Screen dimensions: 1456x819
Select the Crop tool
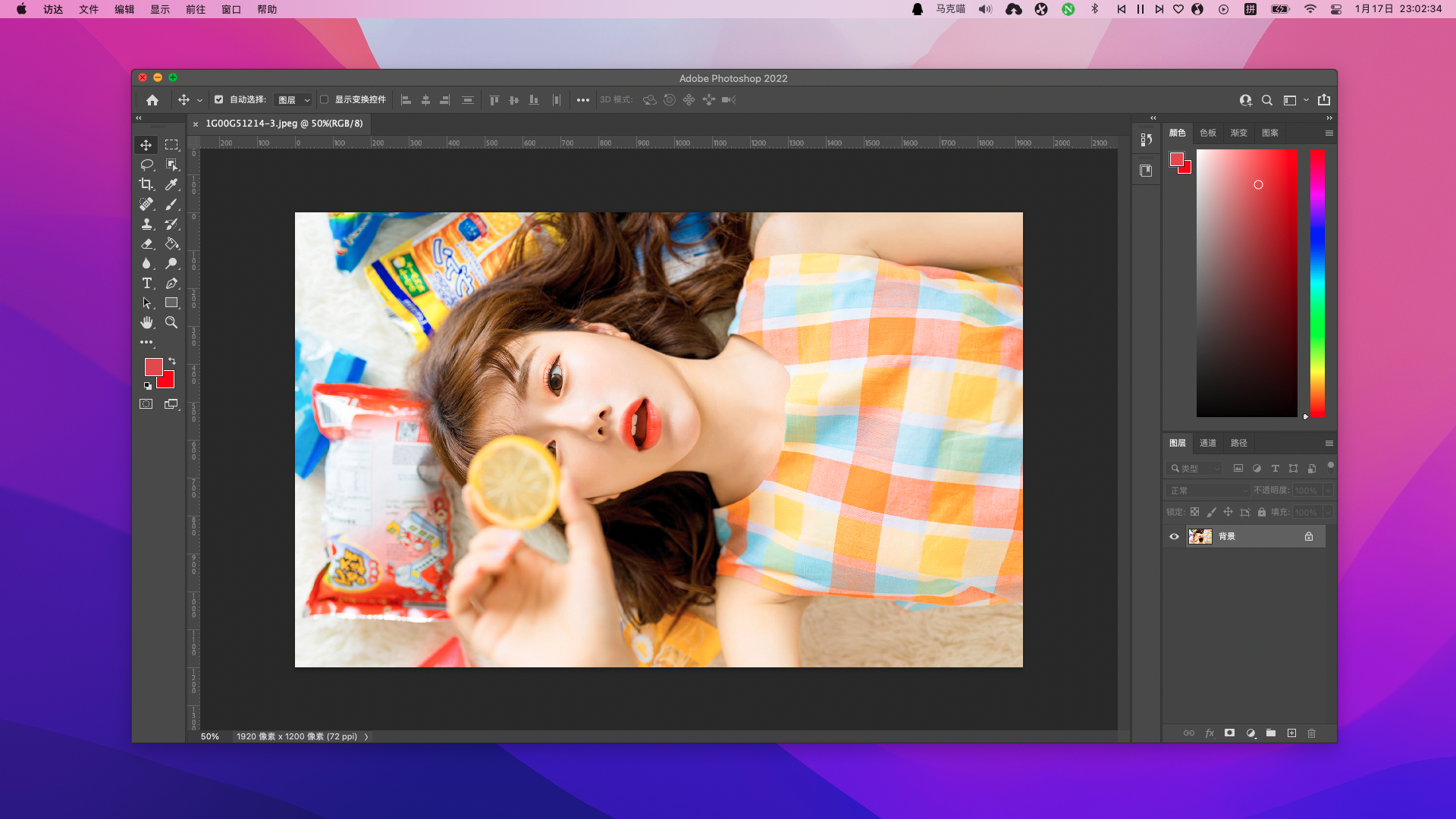point(146,184)
